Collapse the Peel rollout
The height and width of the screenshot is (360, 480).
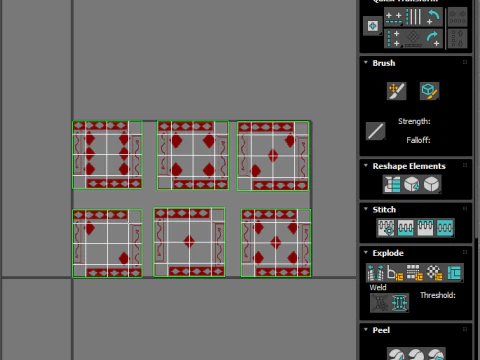point(366,329)
